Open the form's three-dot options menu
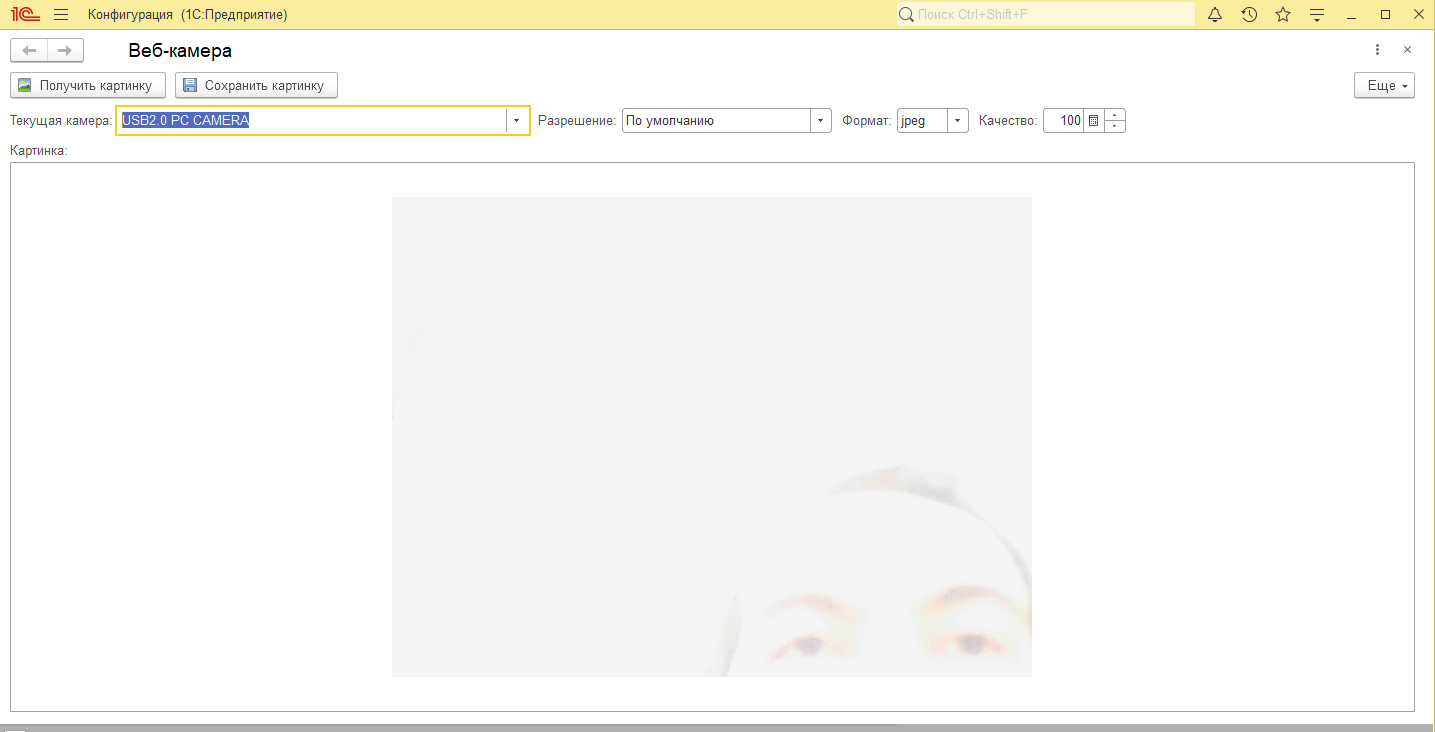Screen dimensions: 1435x732 pyautogui.click(x=1377, y=50)
